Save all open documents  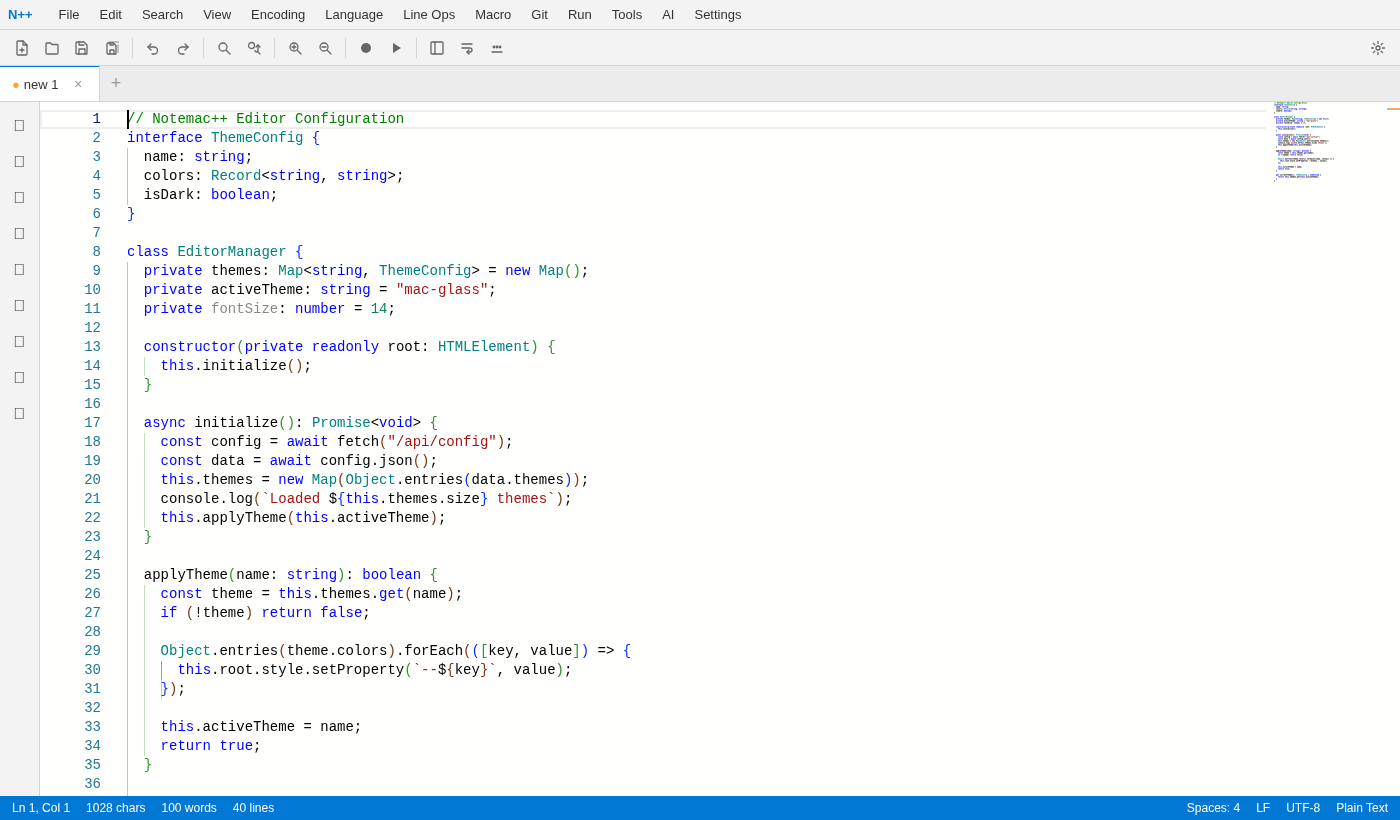112,47
